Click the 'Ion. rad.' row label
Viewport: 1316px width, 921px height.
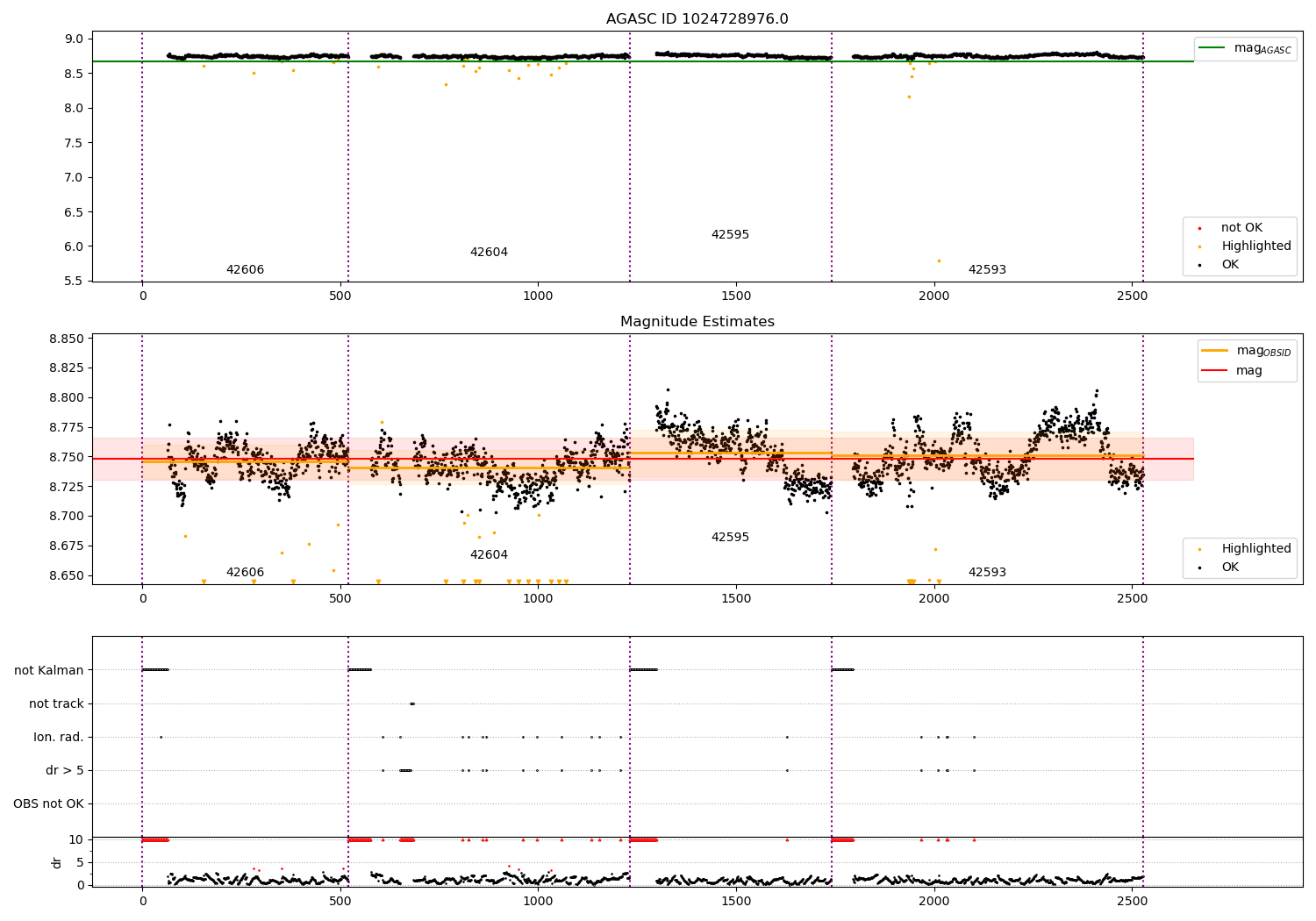[x=59, y=738]
